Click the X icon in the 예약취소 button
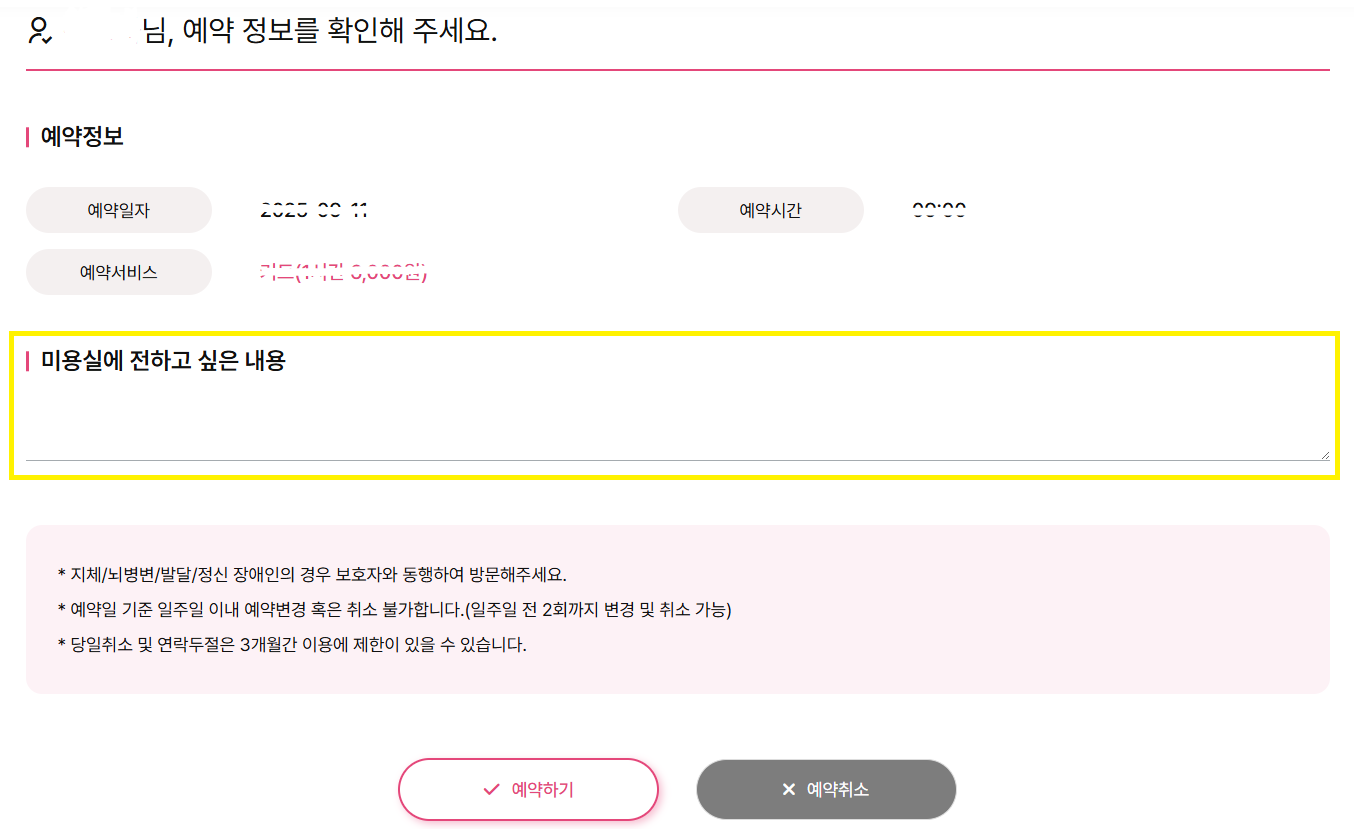1354x829 pixels. point(788,790)
